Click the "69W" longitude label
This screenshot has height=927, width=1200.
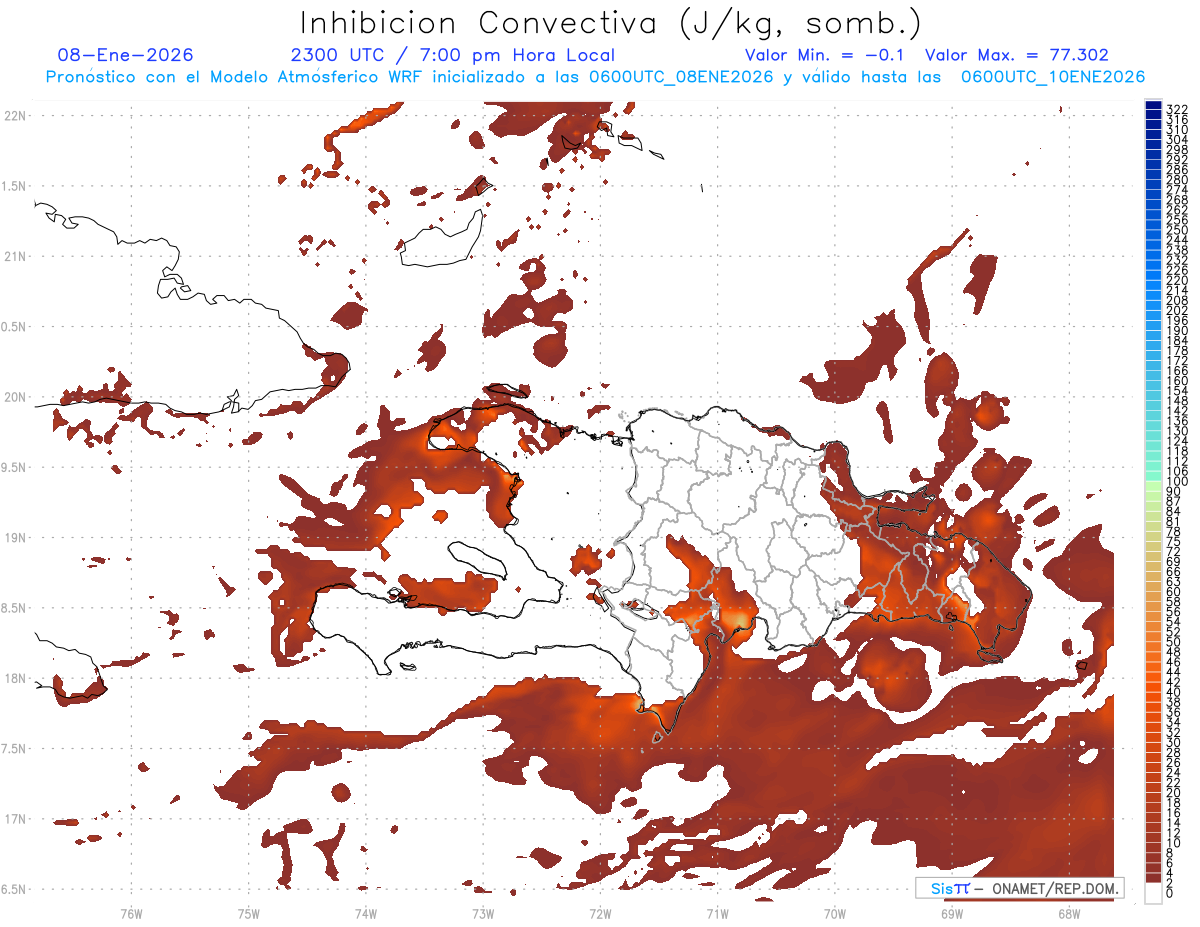click(x=952, y=912)
